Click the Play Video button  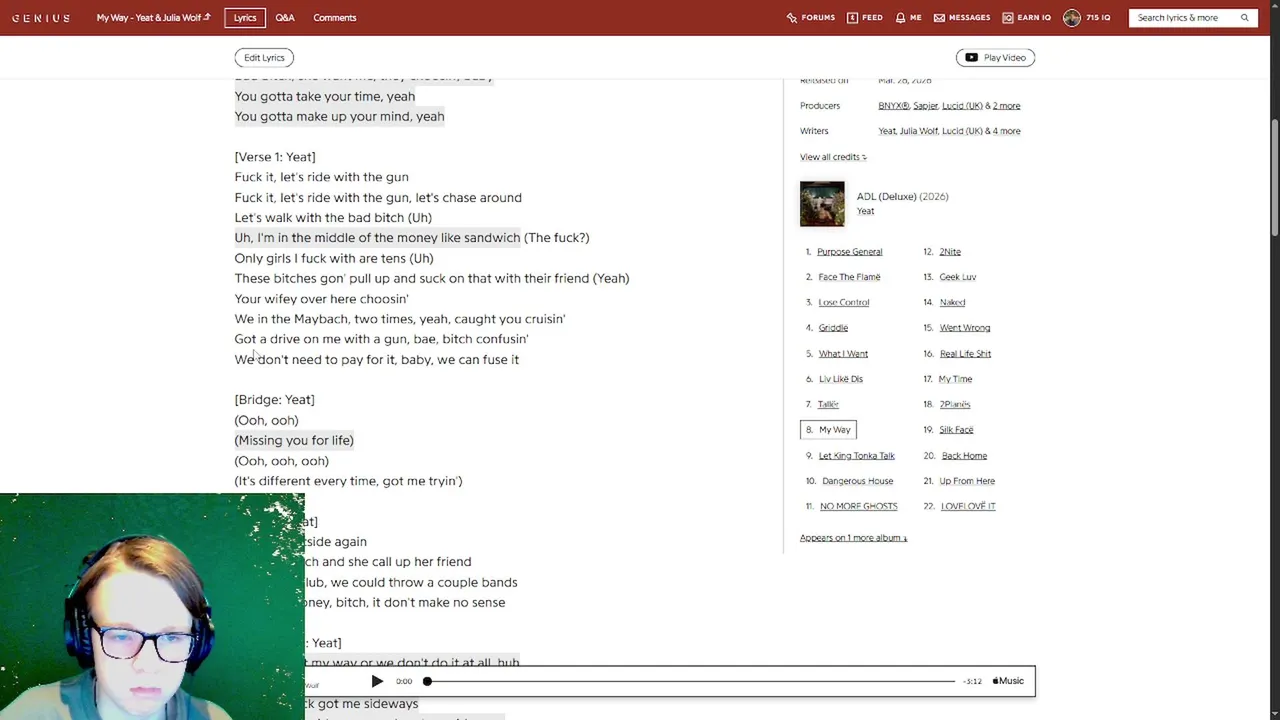coord(995,58)
